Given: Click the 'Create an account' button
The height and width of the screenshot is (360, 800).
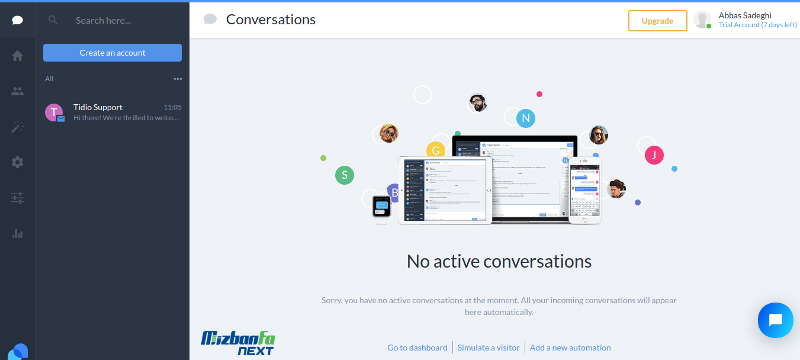Looking at the screenshot, I should point(112,53).
